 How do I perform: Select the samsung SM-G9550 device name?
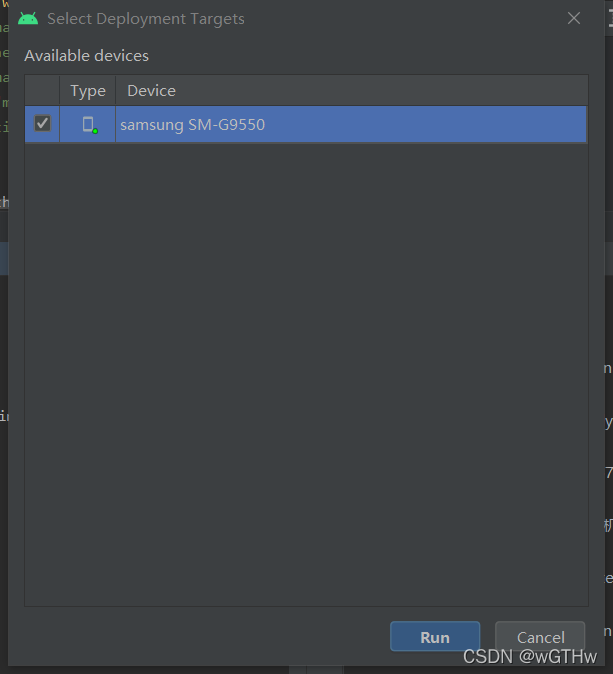point(192,125)
